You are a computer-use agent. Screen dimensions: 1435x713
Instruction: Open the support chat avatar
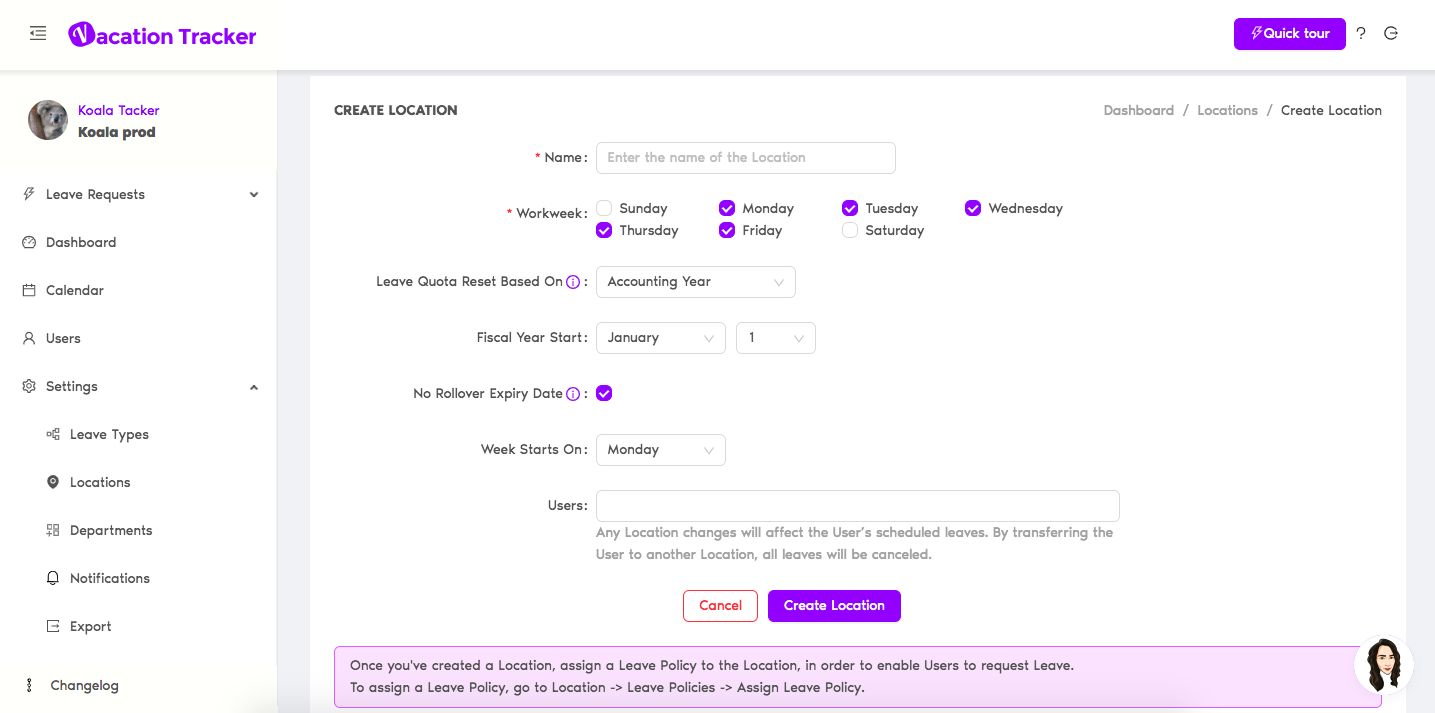[x=1384, y=666]
